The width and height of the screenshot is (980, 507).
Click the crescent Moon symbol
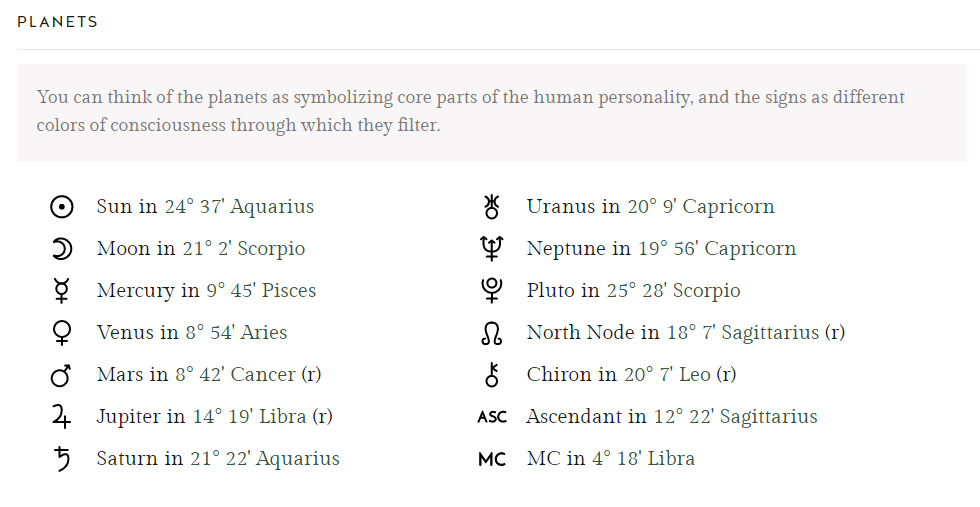(x=62, y=249)
